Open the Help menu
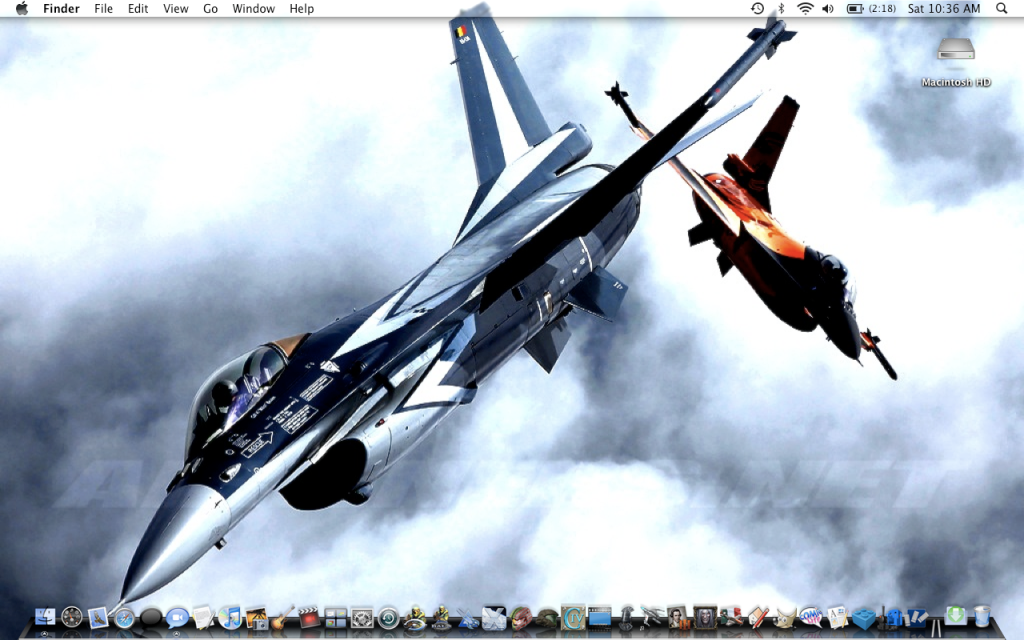This screenshot has height=640, width=1024. pyautogui.click(x=302, y=8)
